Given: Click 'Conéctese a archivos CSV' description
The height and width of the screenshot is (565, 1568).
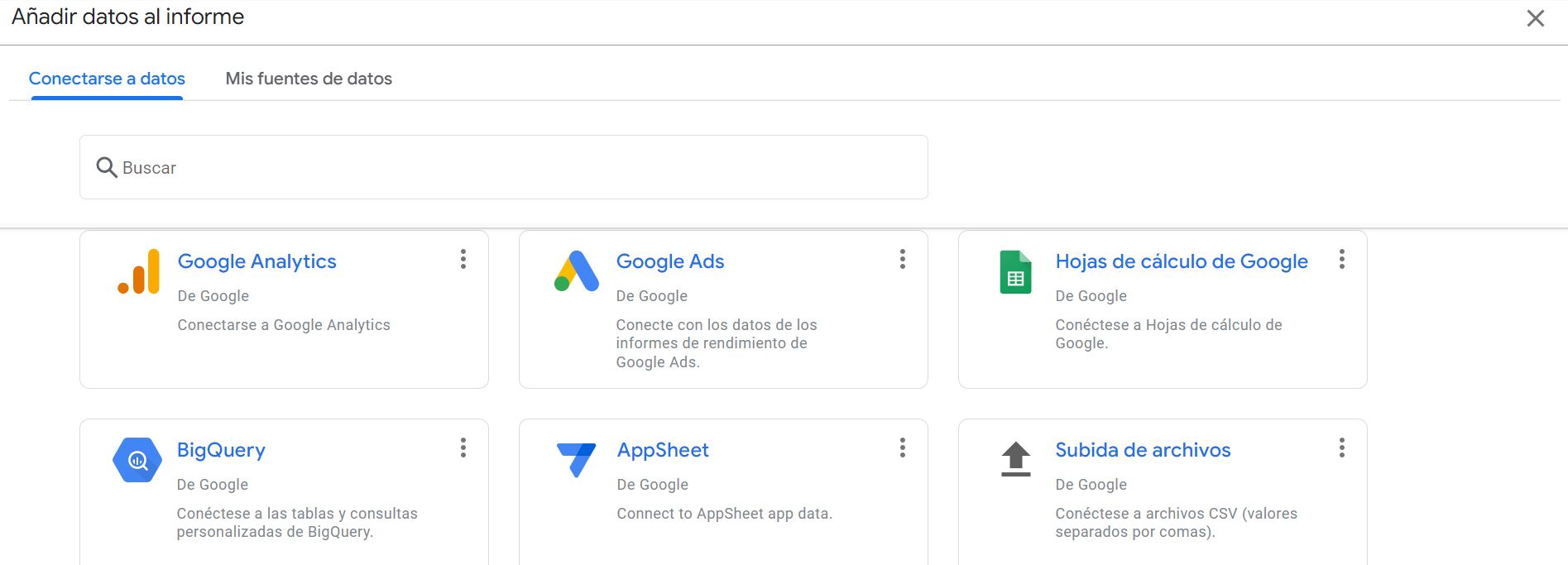Looking at the screenshot, I should click(x=1177, y=523).
